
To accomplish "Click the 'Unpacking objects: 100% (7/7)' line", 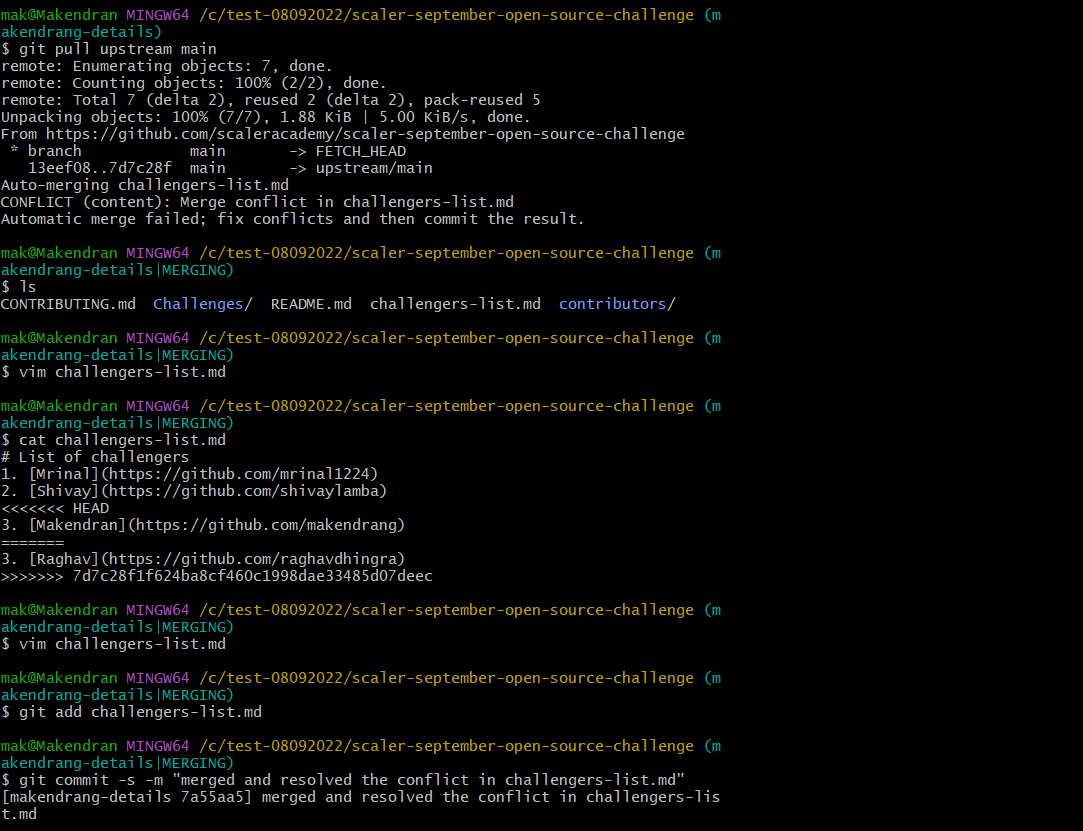I will pos(266,117).
